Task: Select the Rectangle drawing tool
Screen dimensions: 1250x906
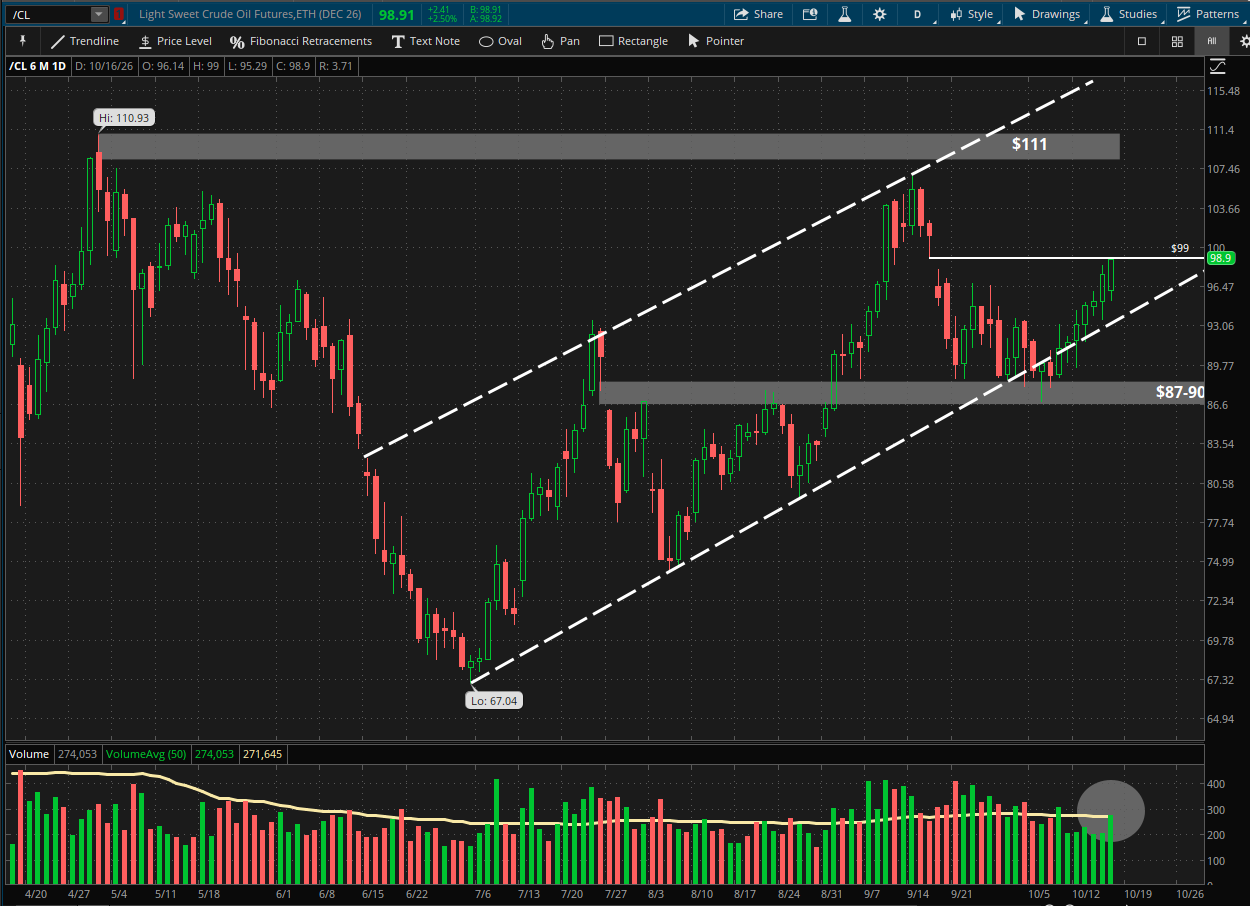Action: click(633, 41)
